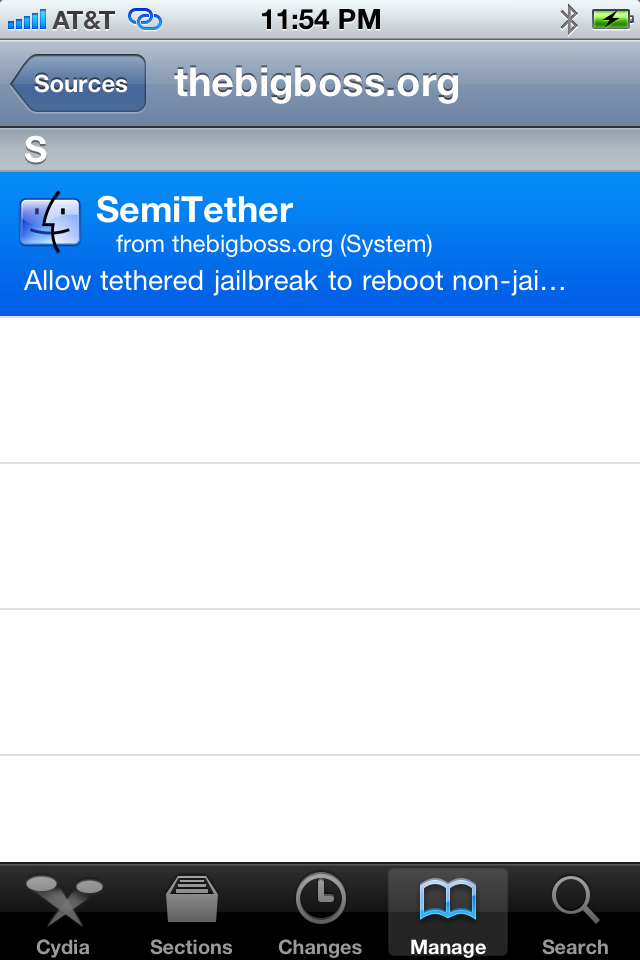This screenshot has height=960, width=640.
Task: Tap the battery charging indicator
Action: [x=610, y=19]
